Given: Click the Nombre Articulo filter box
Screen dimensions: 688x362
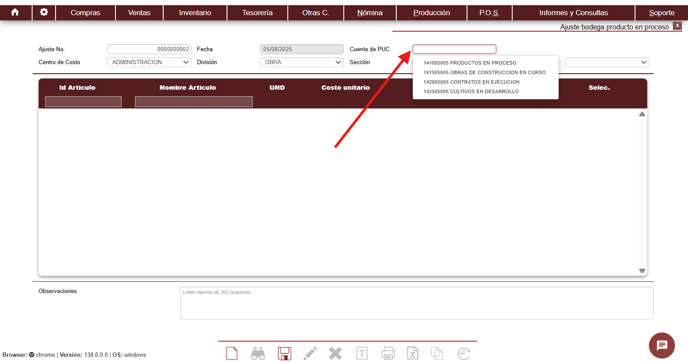Looking at the screenshot, I should click(x=194, y=102).
